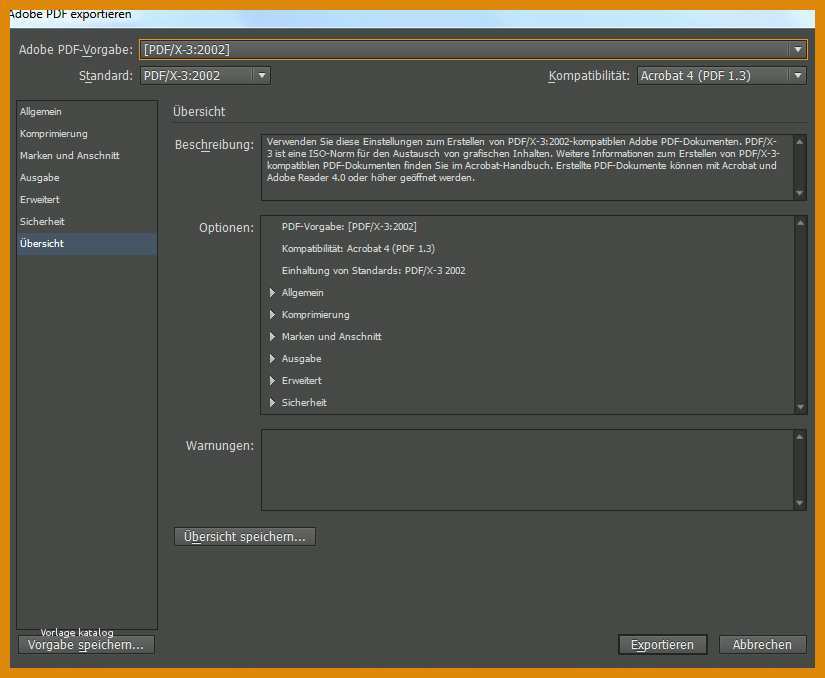The height and width of the screenshot is (678, 825).
Task: Expand the Komprimierung options triangle
Action: (x=273, y=315)
